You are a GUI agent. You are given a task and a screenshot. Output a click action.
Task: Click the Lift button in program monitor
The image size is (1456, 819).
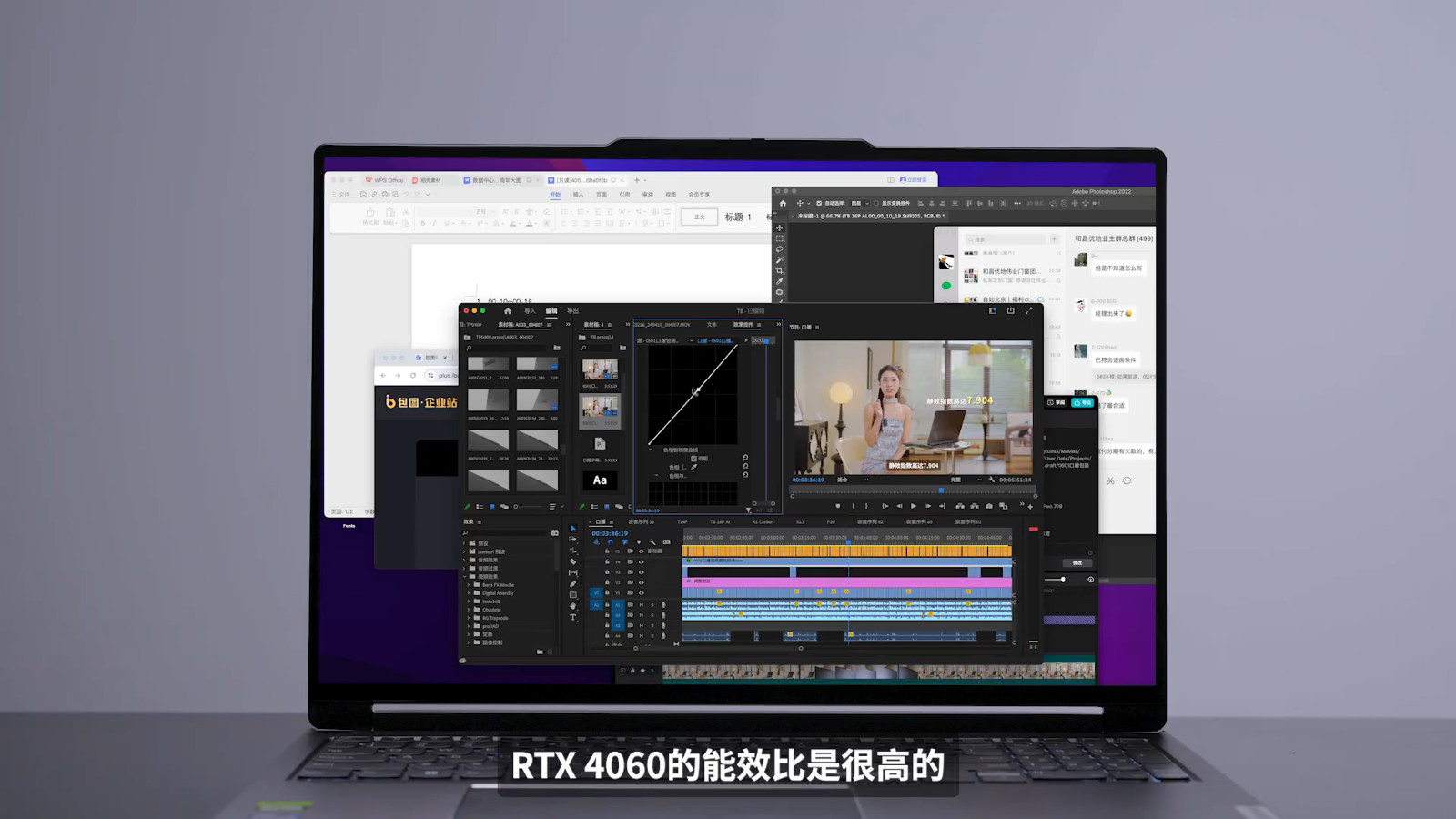click(x=959, y=506)
